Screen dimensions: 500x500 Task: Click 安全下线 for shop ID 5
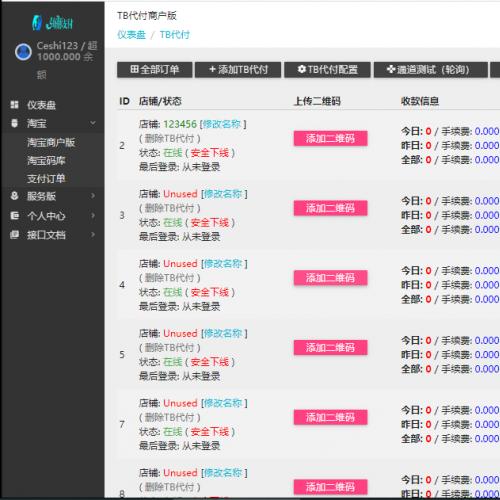[210, 362]
